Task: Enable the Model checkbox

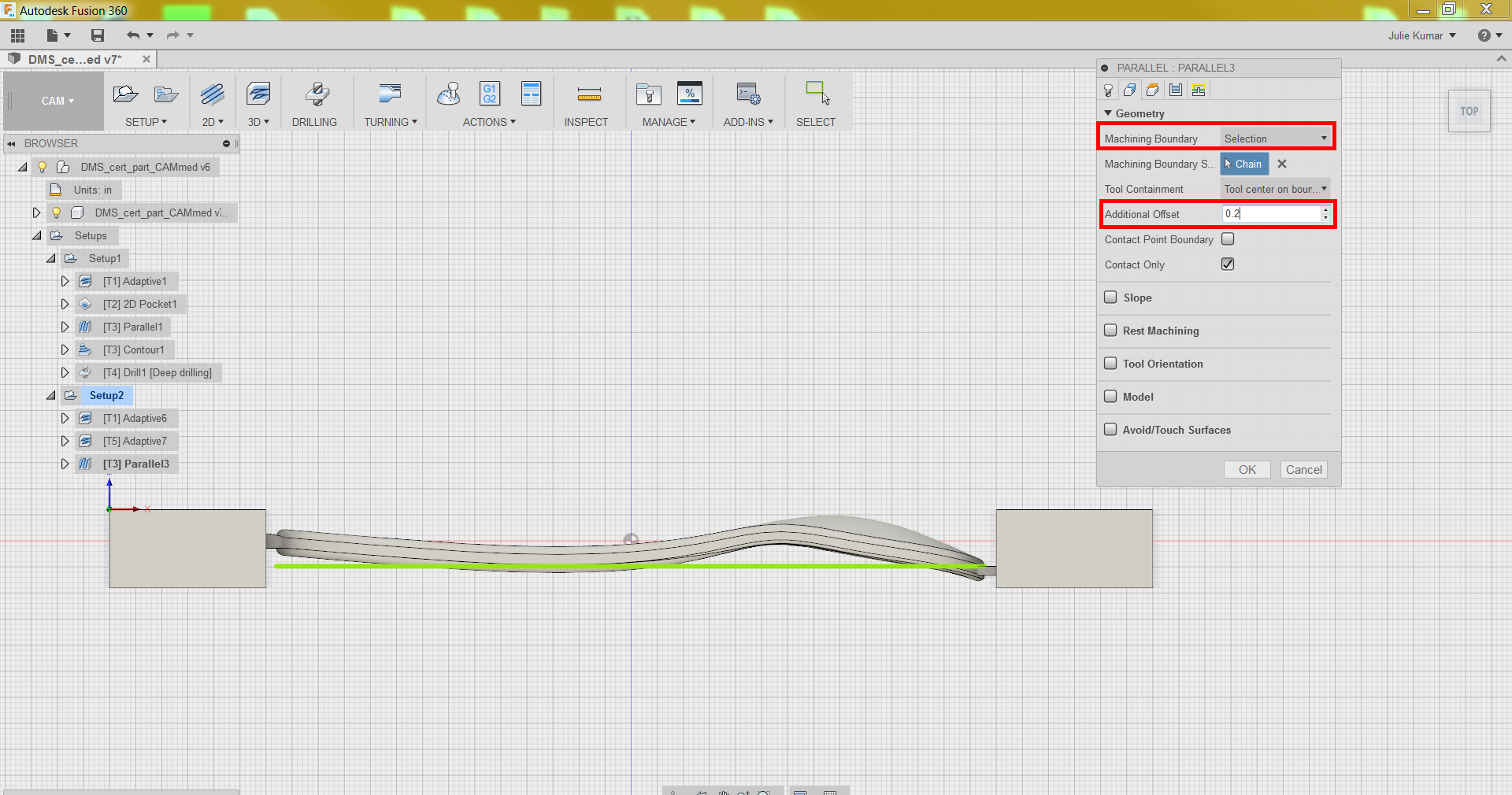Action: click(1110, 396)
